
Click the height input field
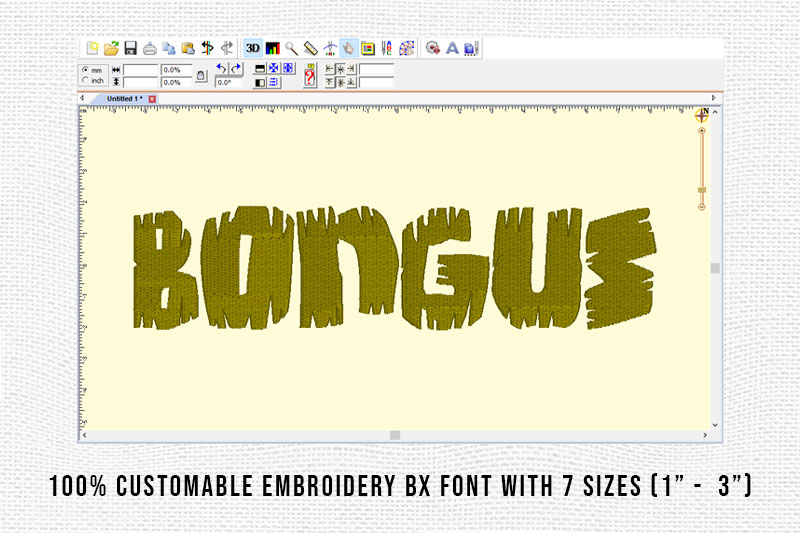[140, 82]
